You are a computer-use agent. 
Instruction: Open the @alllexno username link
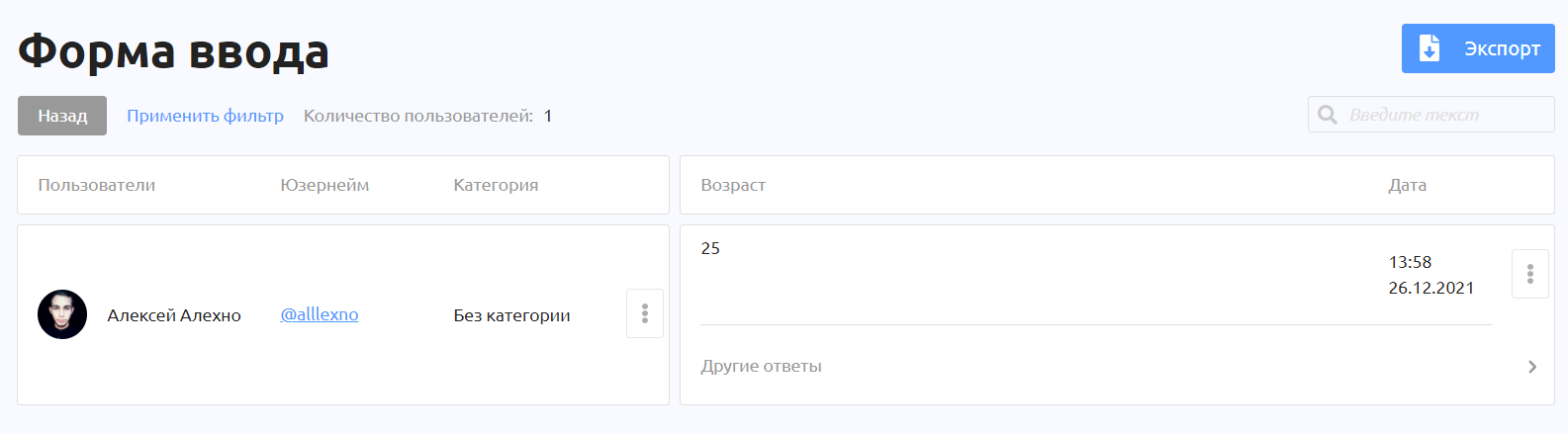320,314
